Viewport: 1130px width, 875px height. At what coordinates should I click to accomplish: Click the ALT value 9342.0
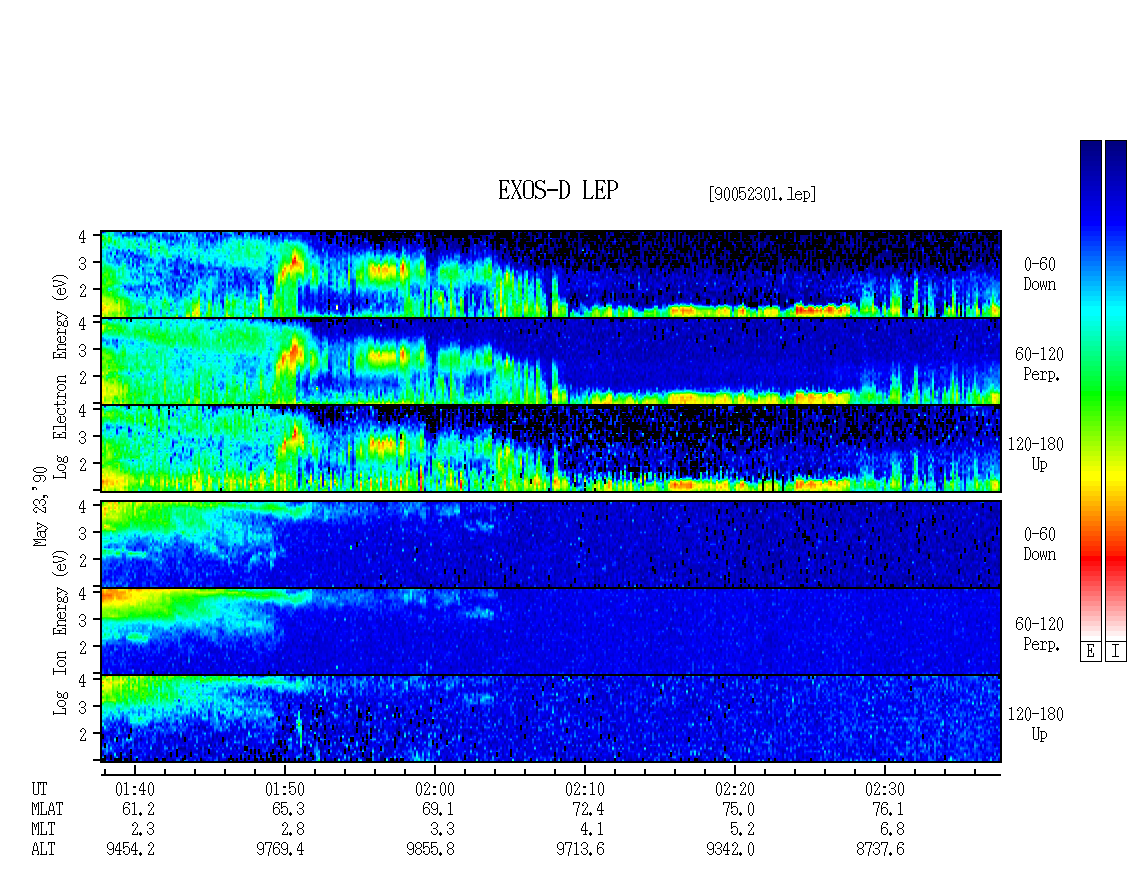tap(730, 850)
